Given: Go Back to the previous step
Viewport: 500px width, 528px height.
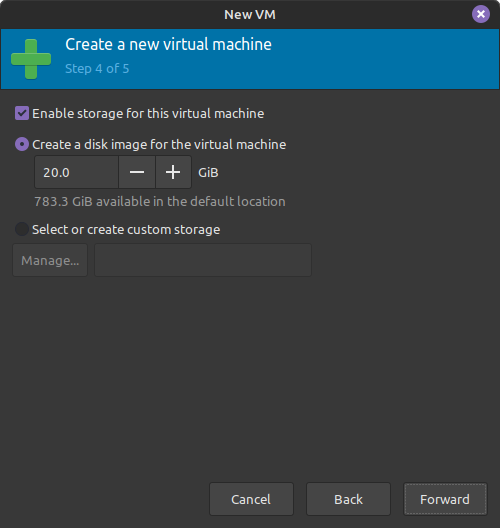Looking at the screenshot, I should [348, 499].
